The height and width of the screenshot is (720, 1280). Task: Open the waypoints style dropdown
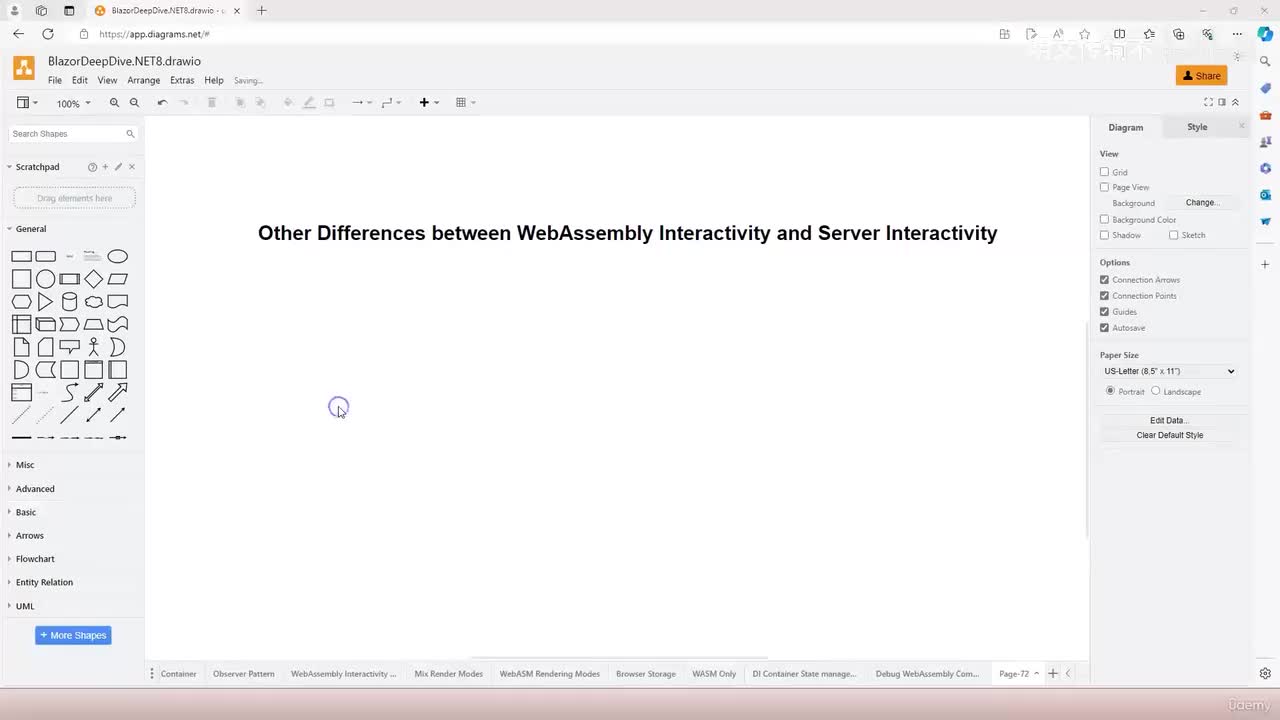391,103
